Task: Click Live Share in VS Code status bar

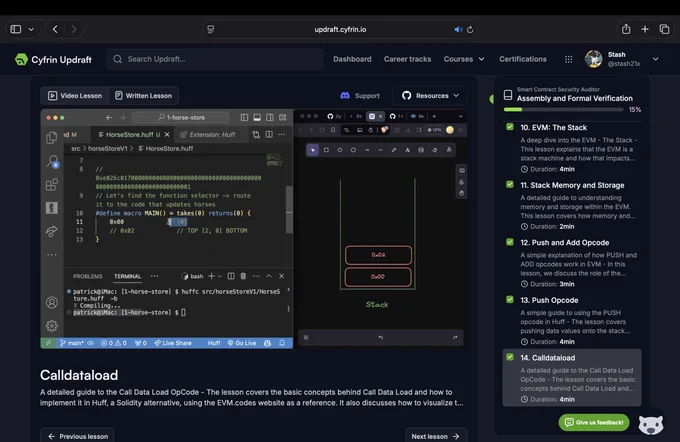Action: (x=173, y=343)
